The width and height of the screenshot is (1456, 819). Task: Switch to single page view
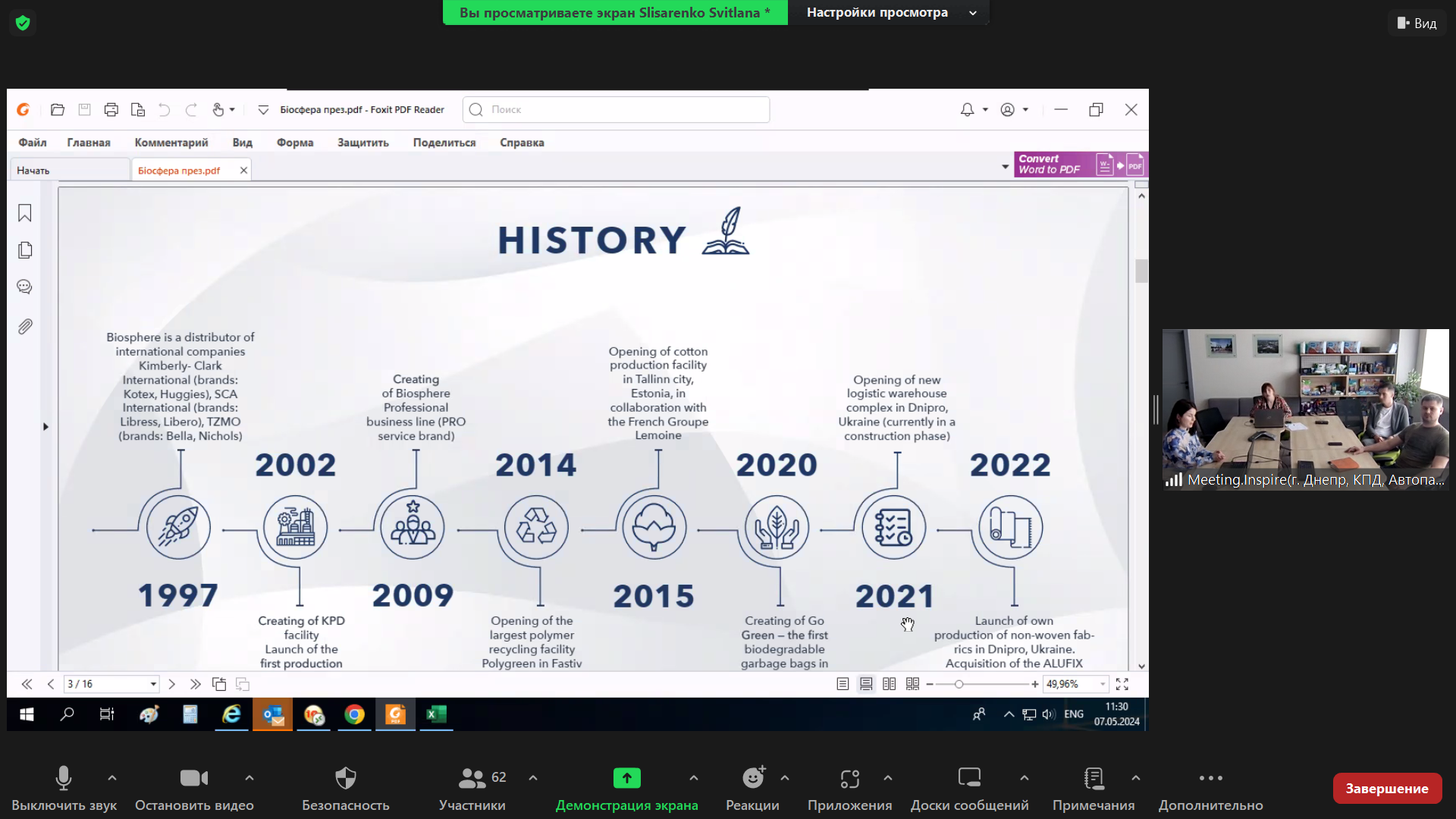click(x=843, y=684)
